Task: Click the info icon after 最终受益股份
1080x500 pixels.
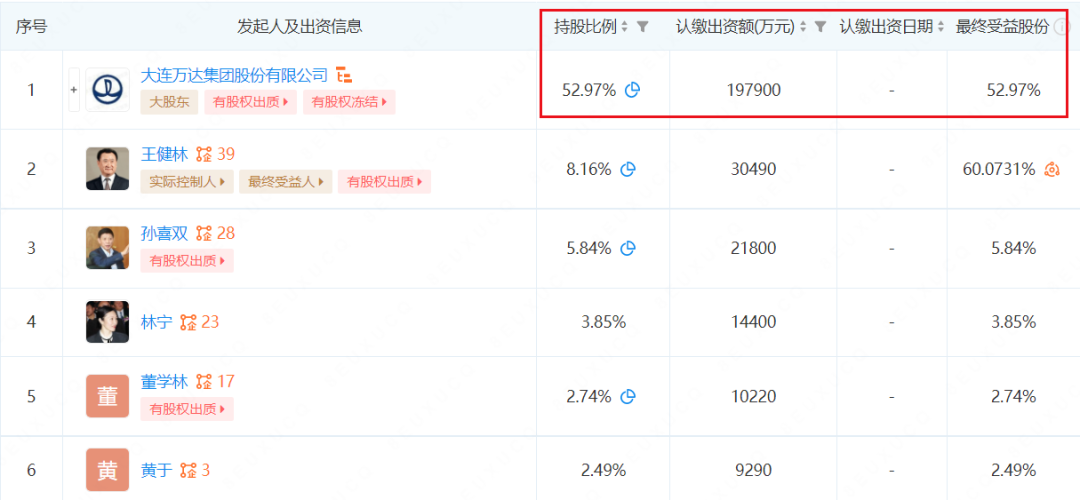Action: pyautogui.click(x=1062, y=27)
